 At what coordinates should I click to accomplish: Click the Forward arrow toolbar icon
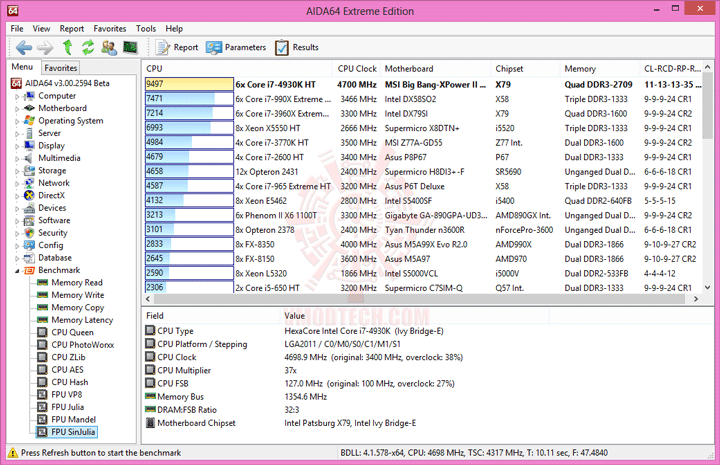(45, 47)
